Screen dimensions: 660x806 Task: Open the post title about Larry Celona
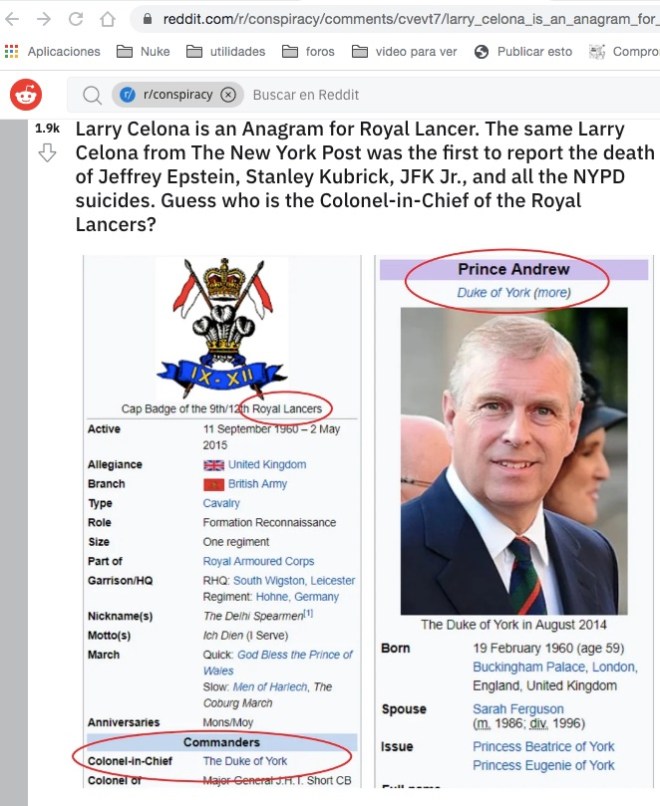(x=365, y=176)
